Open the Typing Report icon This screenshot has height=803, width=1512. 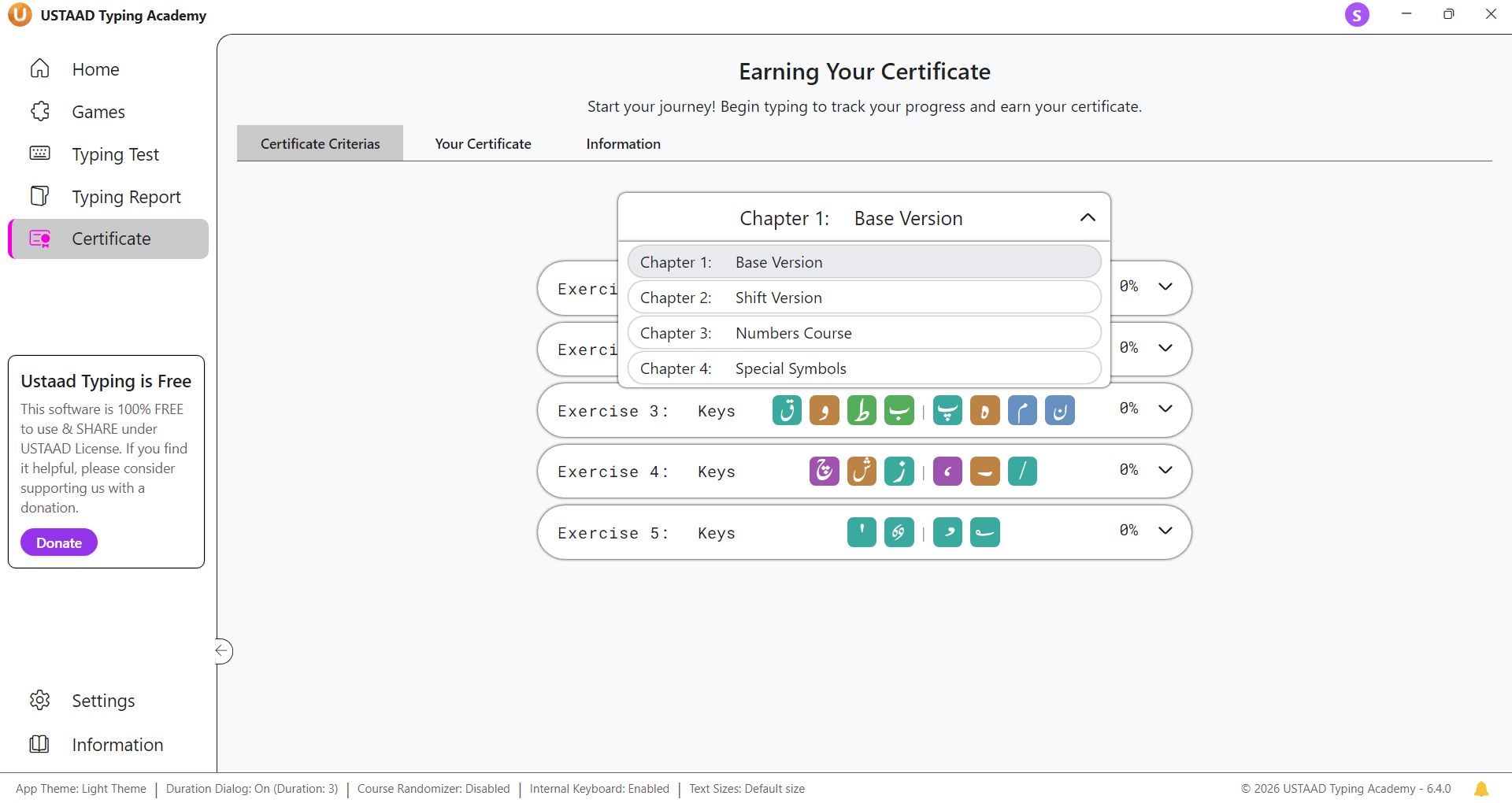[x=40, y=196]
